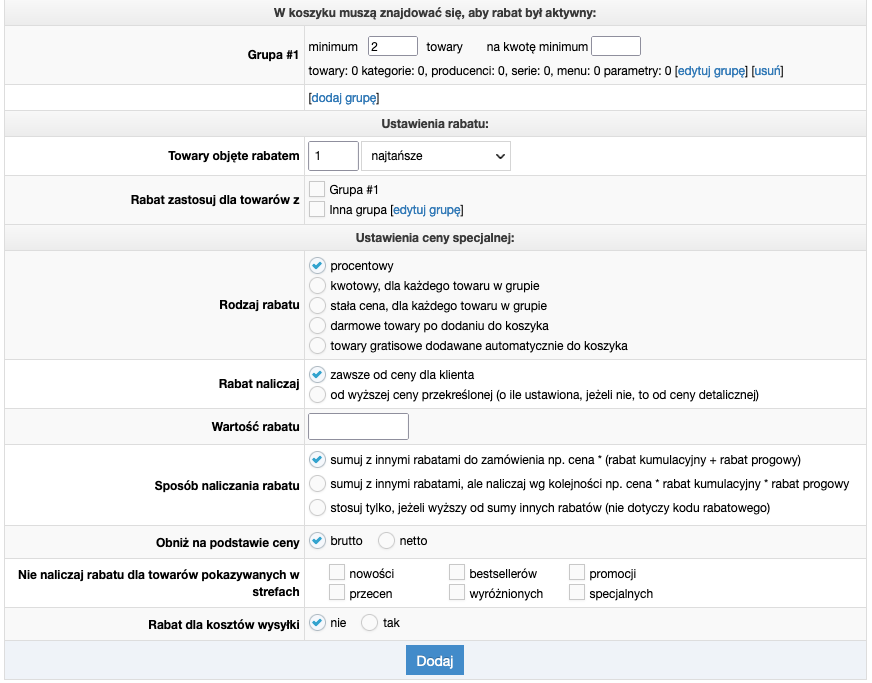Select kwotowy discount type radio
Image resolution: width=872 pixels, height=683 pixels.
tap(317, 286)
